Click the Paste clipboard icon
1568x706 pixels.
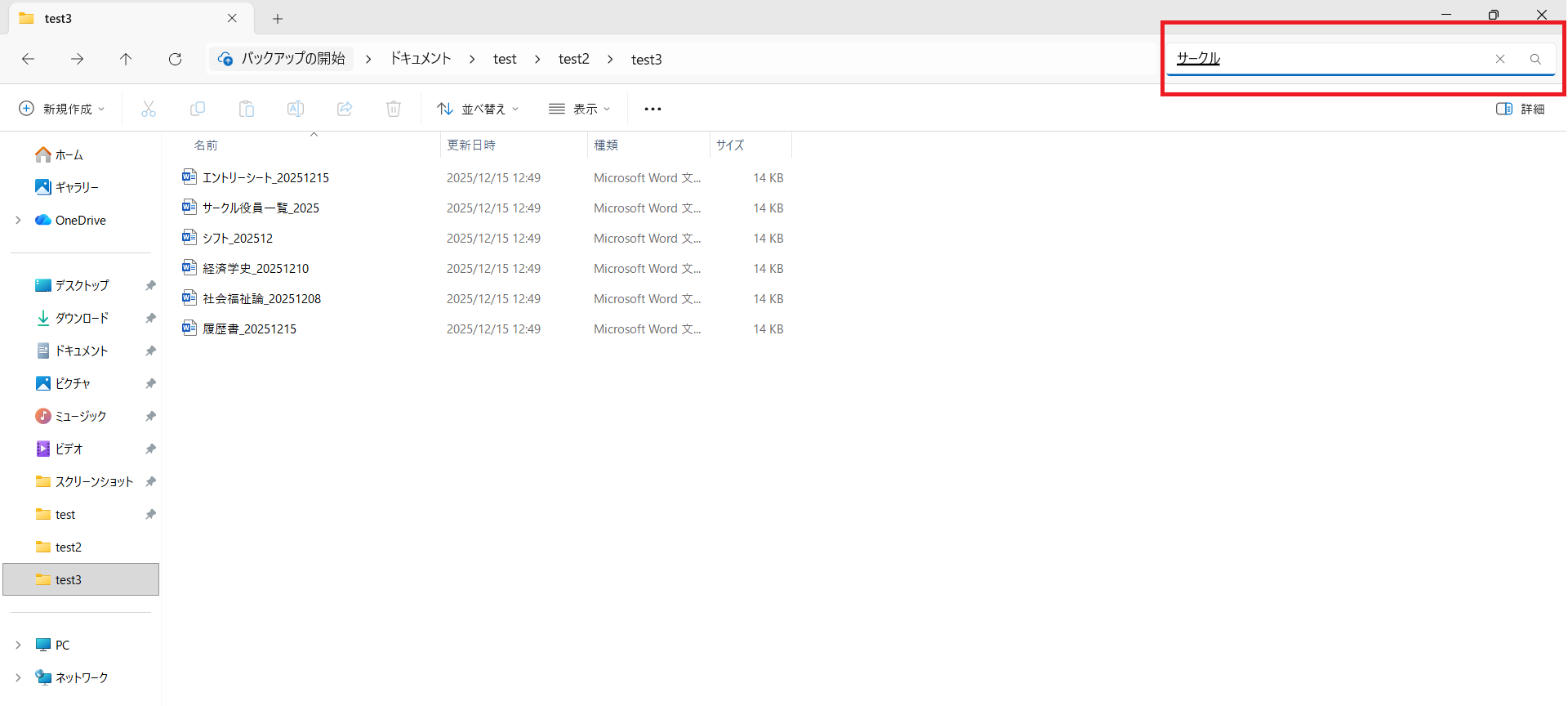[247, 109]
